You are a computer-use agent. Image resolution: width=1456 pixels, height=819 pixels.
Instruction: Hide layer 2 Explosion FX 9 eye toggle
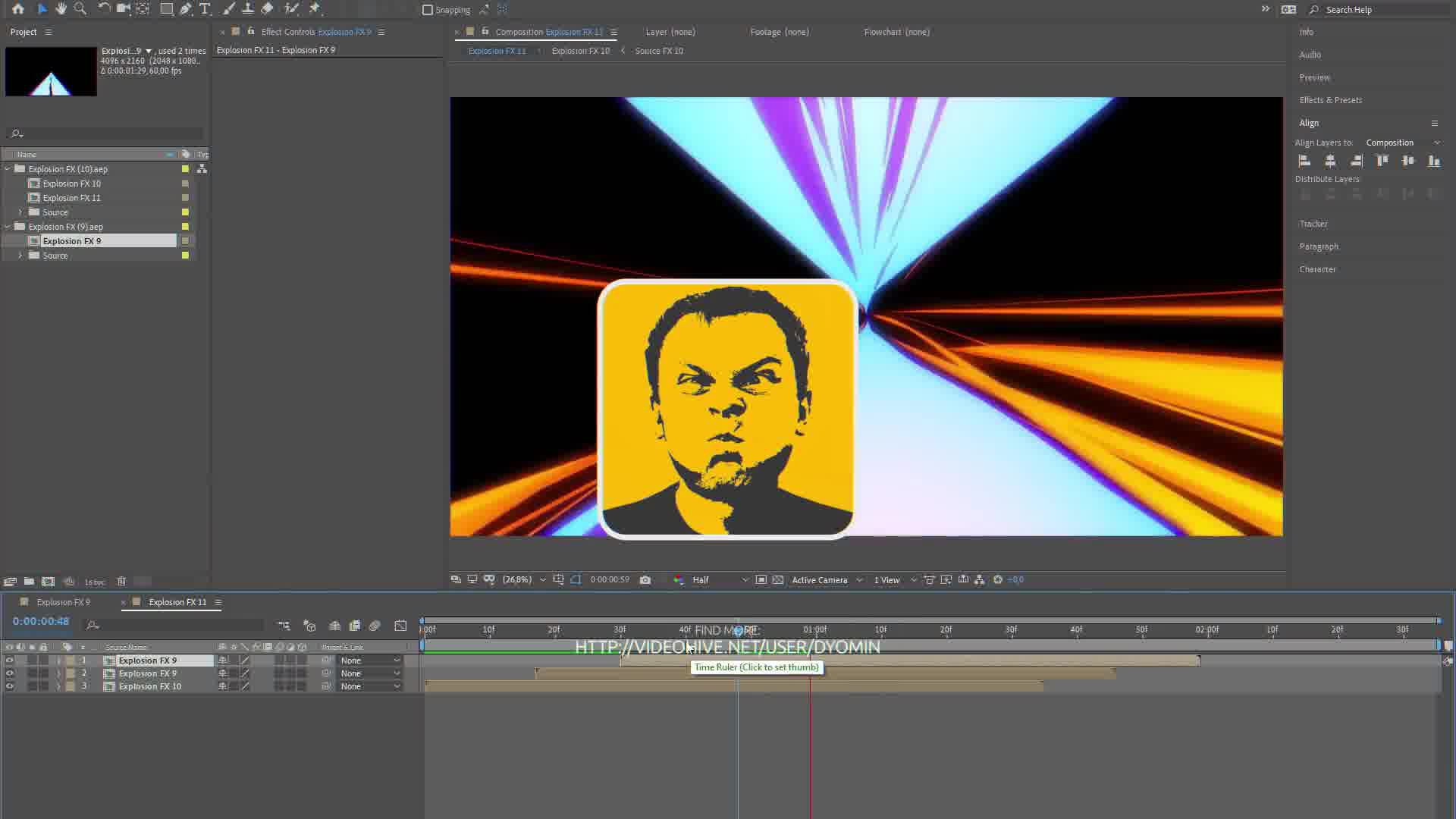(x=10, y=673)
